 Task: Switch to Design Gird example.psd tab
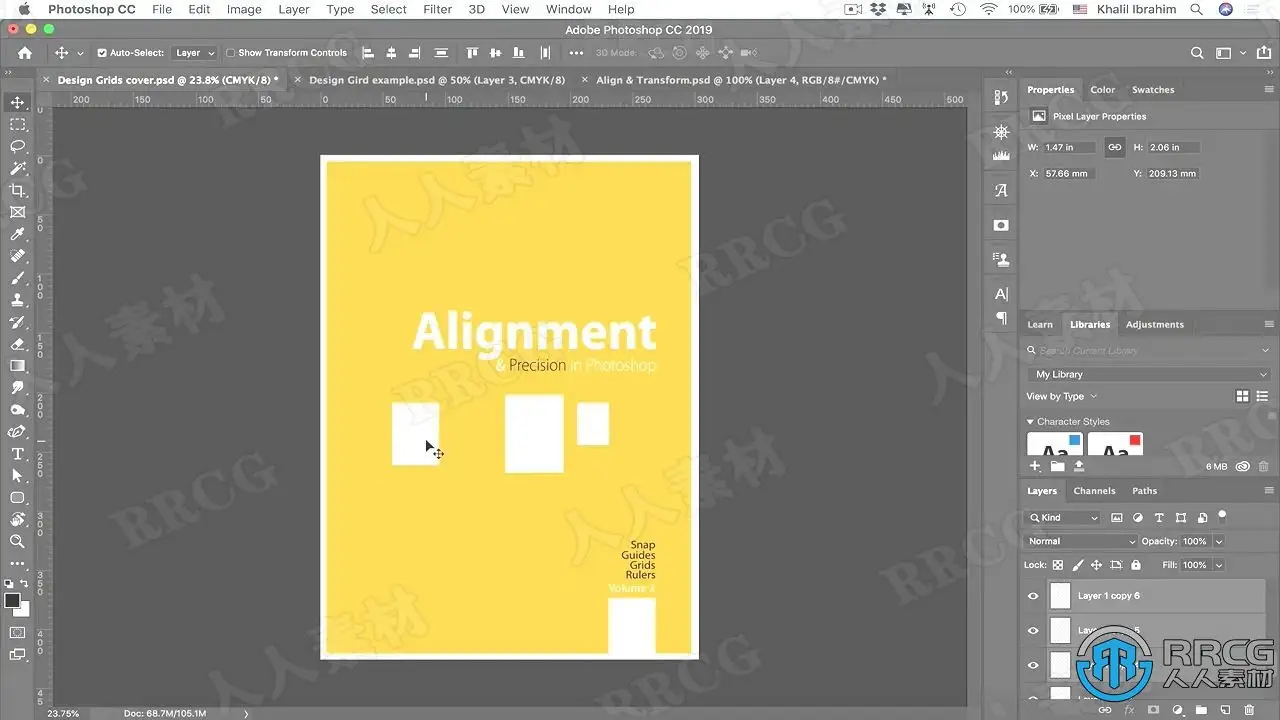coord(437,80)
